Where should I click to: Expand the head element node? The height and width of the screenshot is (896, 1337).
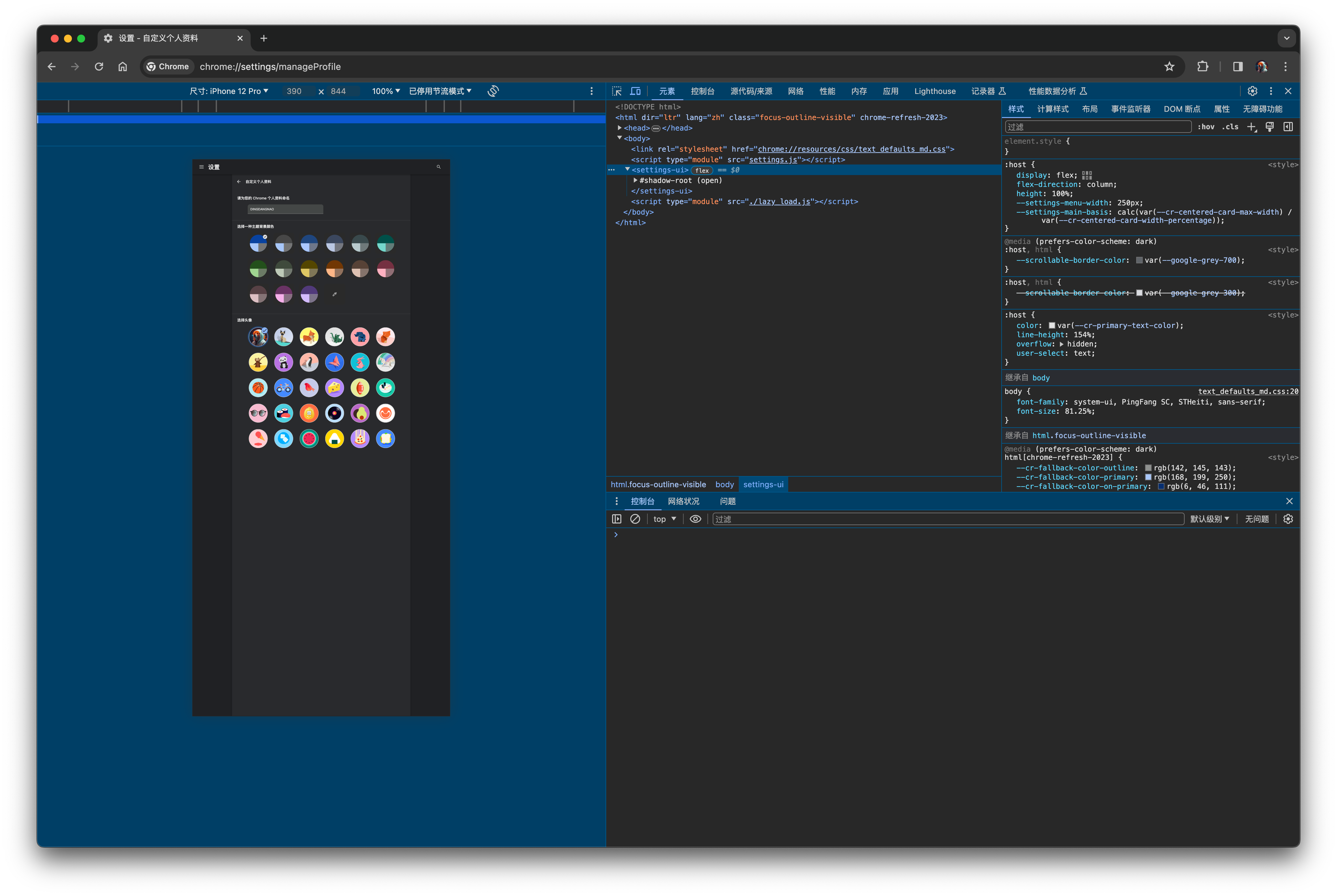[620, 128]
